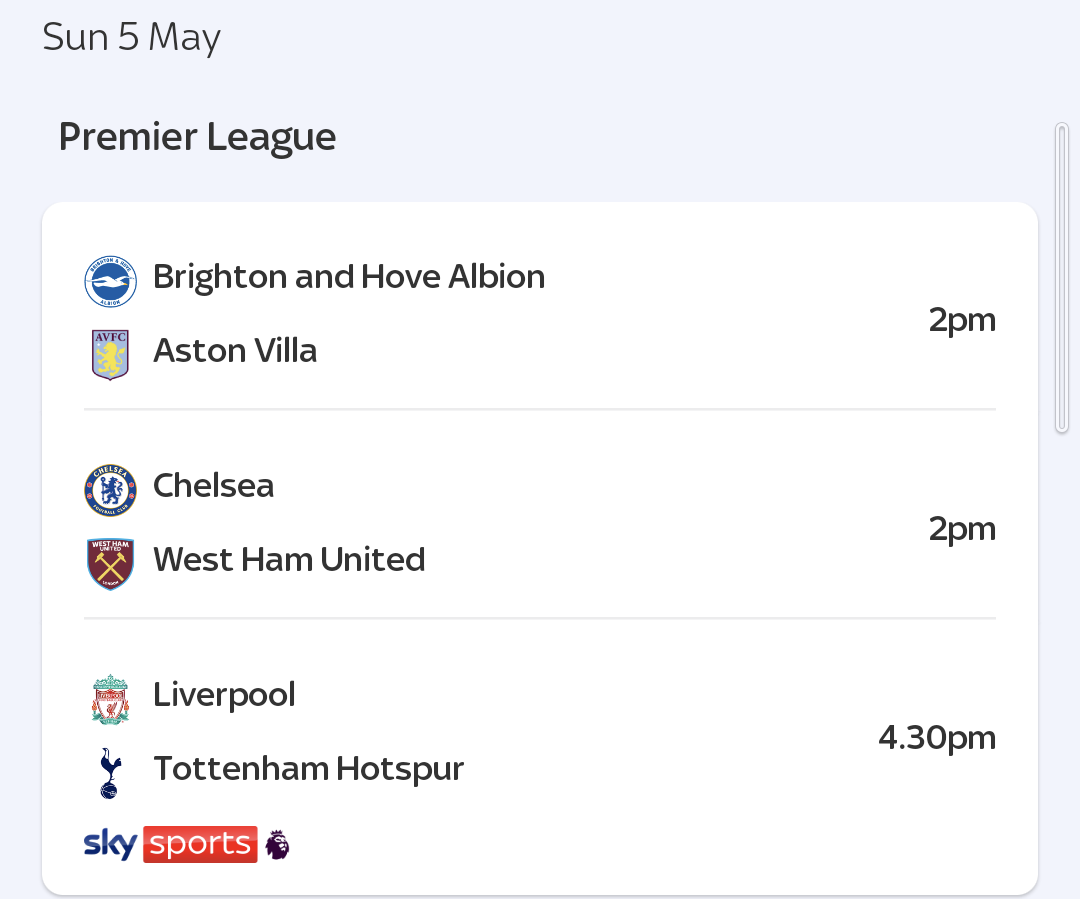Click the 2pm Brighton fixture kick-off time
The image size is (1080, 899).
pyautogui.click(x=962, y=320)
